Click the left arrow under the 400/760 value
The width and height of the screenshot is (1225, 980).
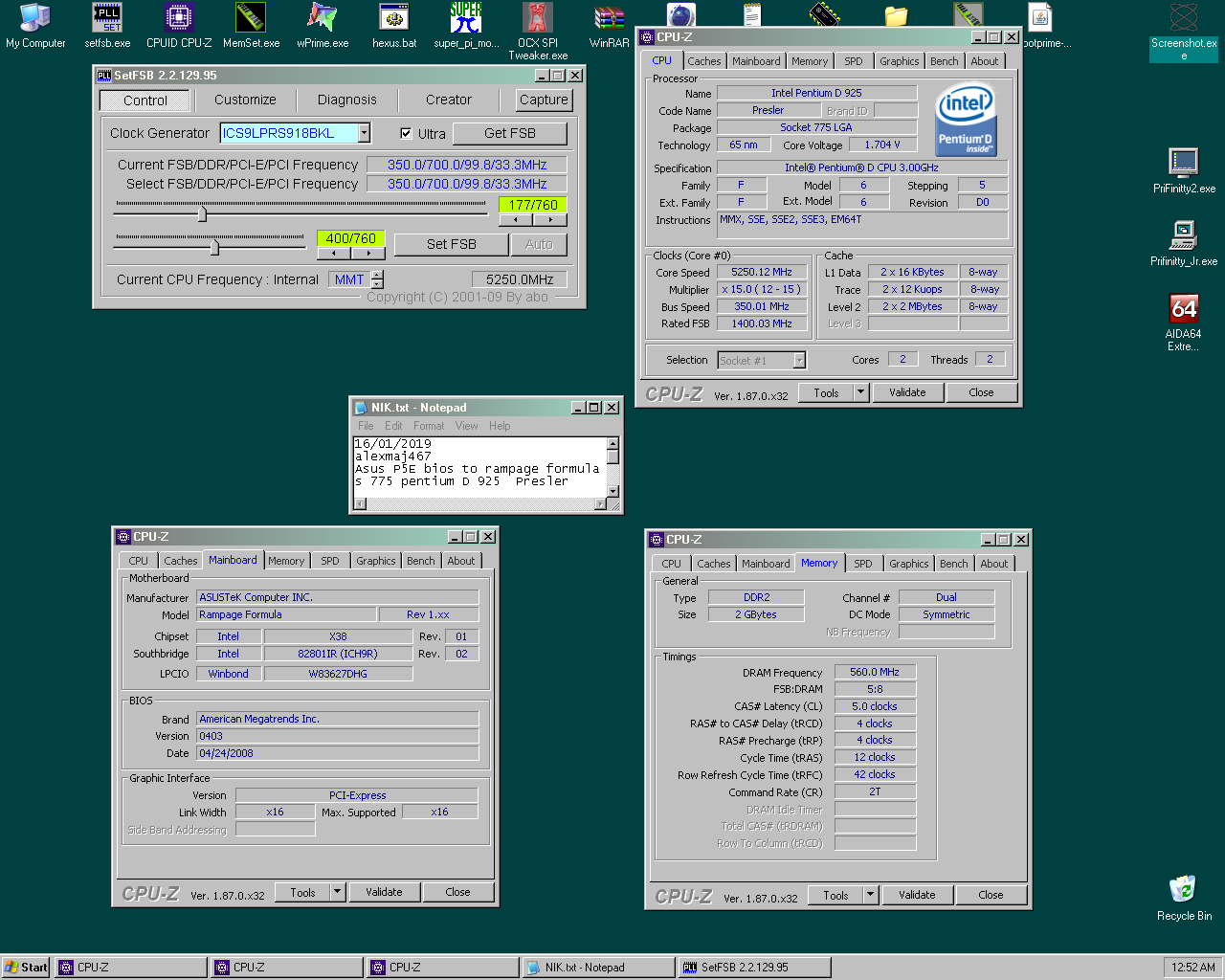[x=334, y=254]
